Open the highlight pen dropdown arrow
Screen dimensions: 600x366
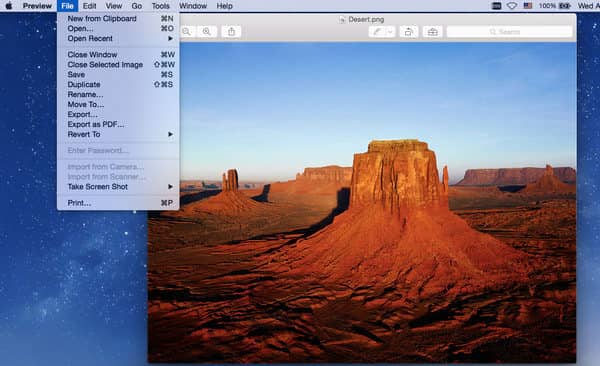[390, 32]
